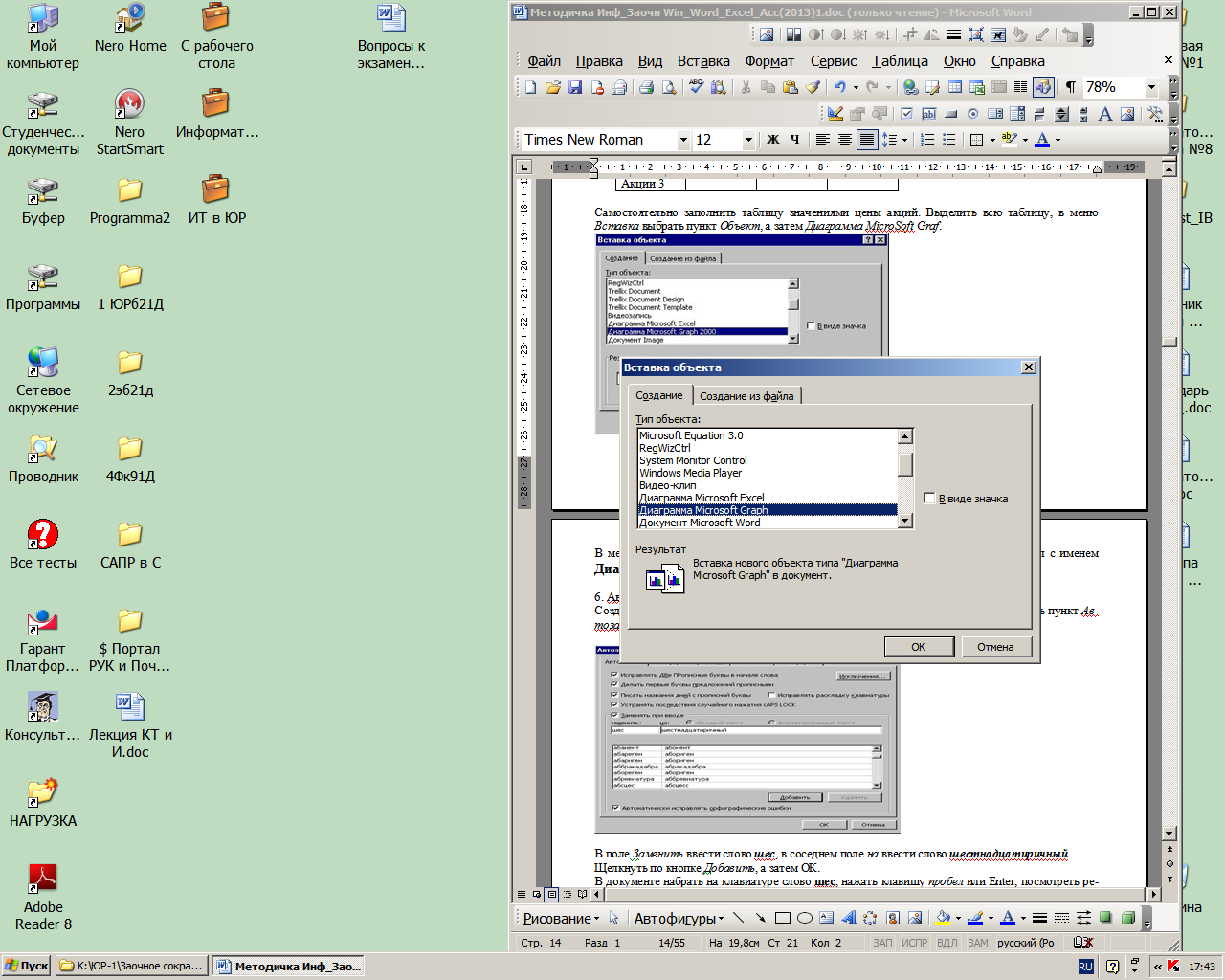
Task: Click font color 'A' in Formatting toolbar
Action: [1042, 140]
